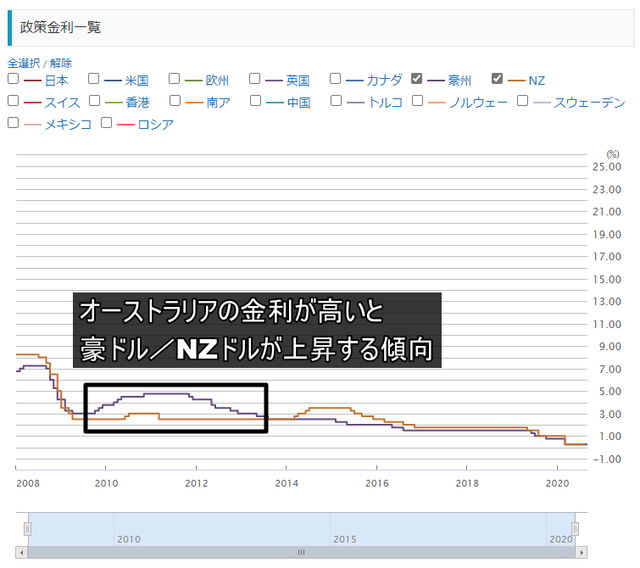The width and height of the screenshot is (640, 568).
Task: Click the 政策金利一覧 heading
Action: [60, 27]
